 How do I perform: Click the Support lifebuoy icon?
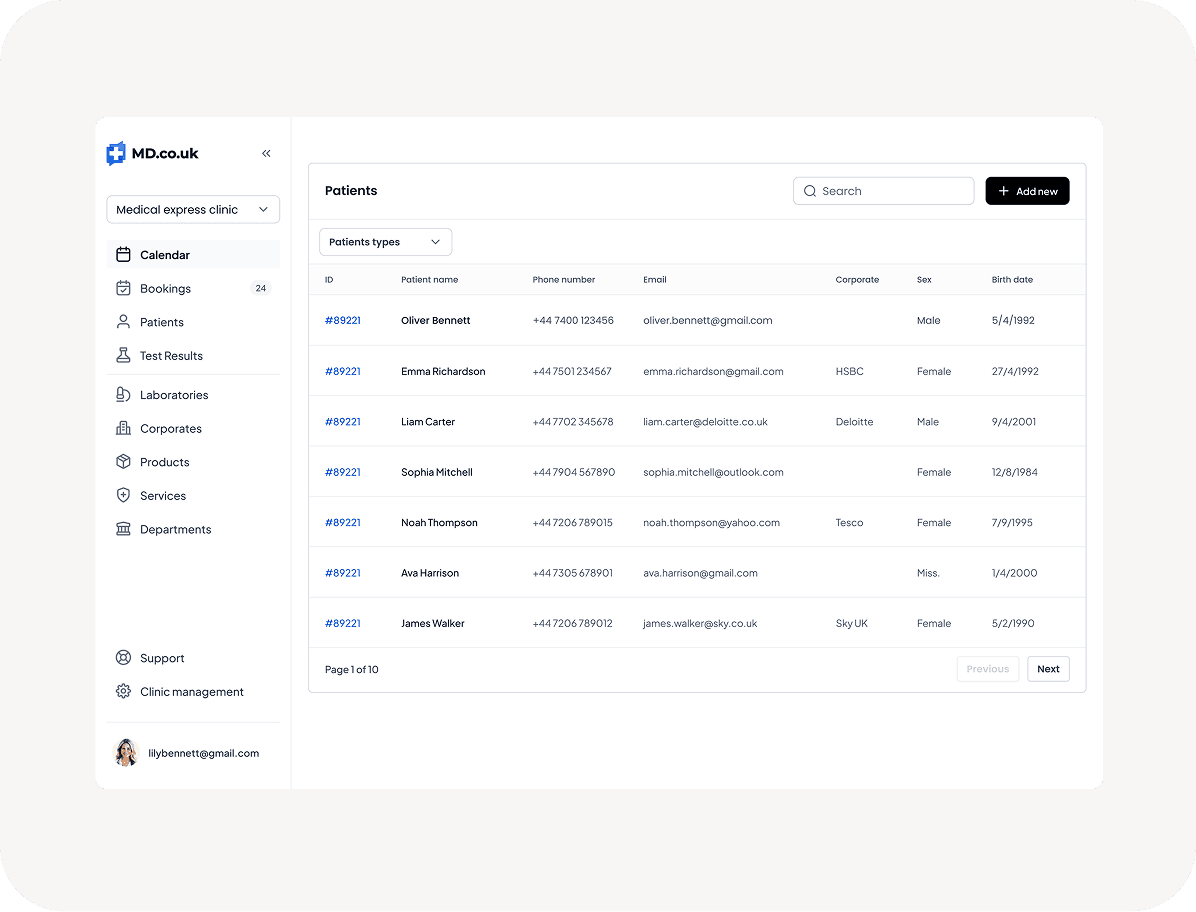click(123, 658)
